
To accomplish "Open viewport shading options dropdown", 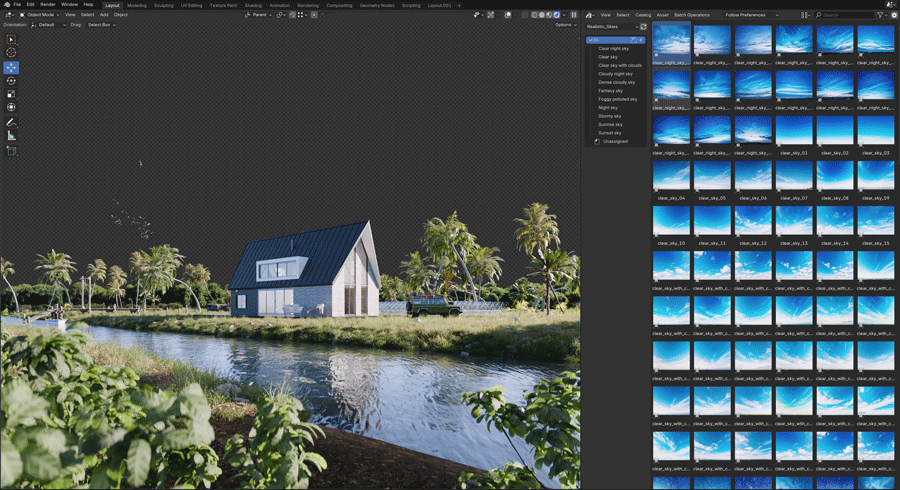I will [x=564, y=15].
